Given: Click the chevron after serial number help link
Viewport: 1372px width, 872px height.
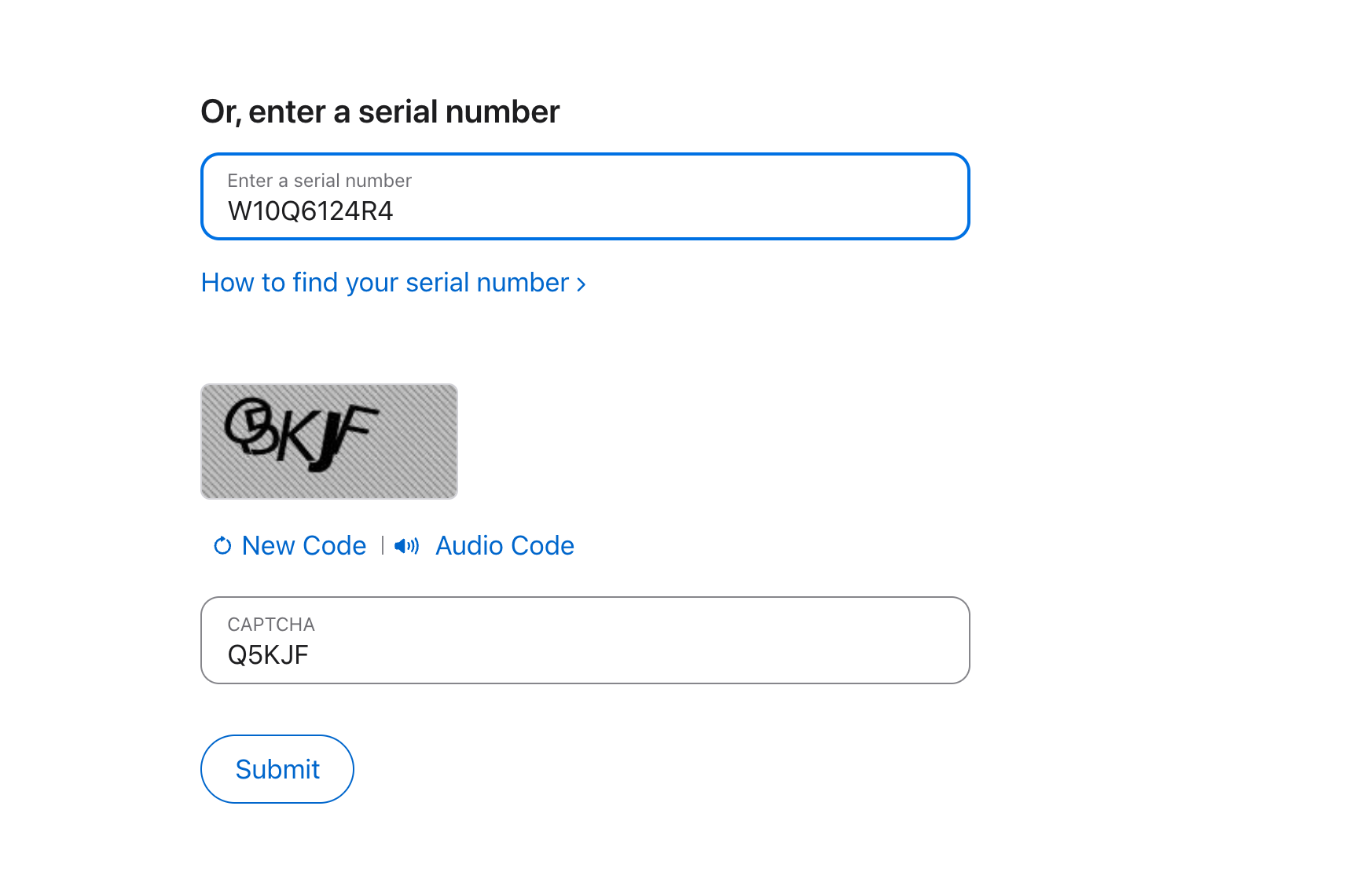Looking at the screenshot, I should (581, 284).
